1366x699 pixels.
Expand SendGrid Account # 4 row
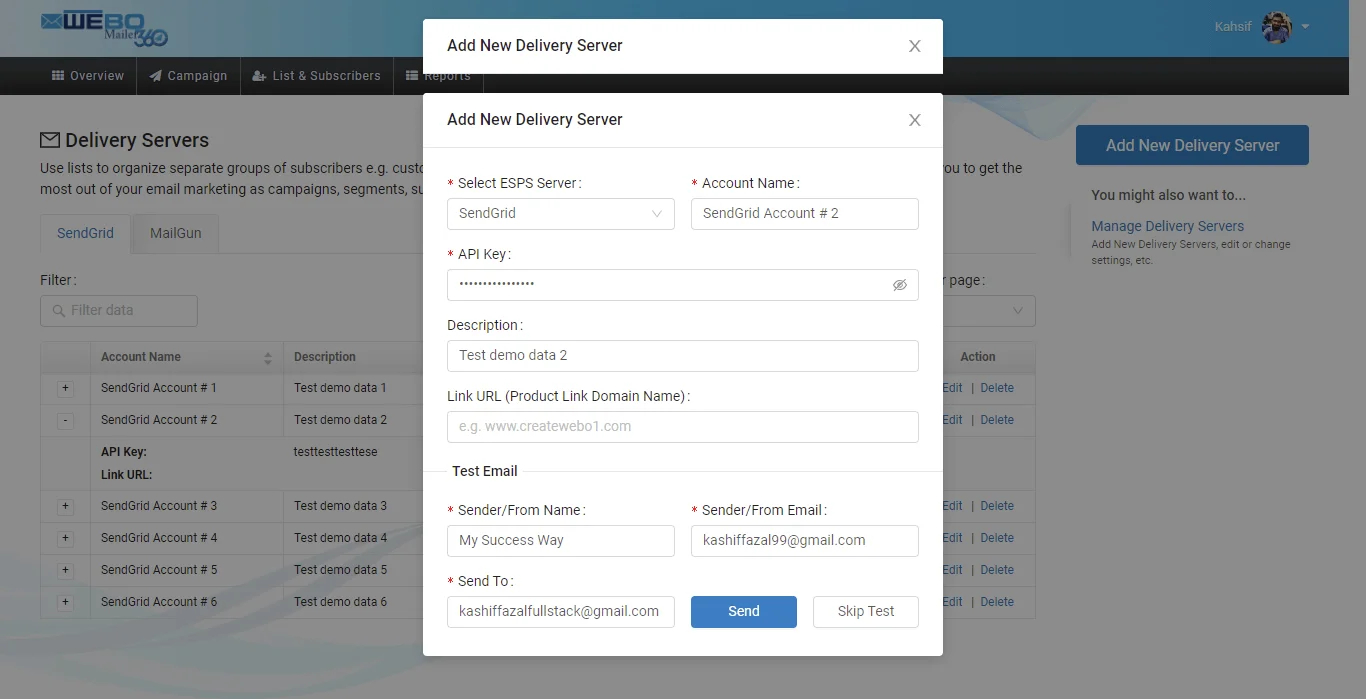point(66,538)
